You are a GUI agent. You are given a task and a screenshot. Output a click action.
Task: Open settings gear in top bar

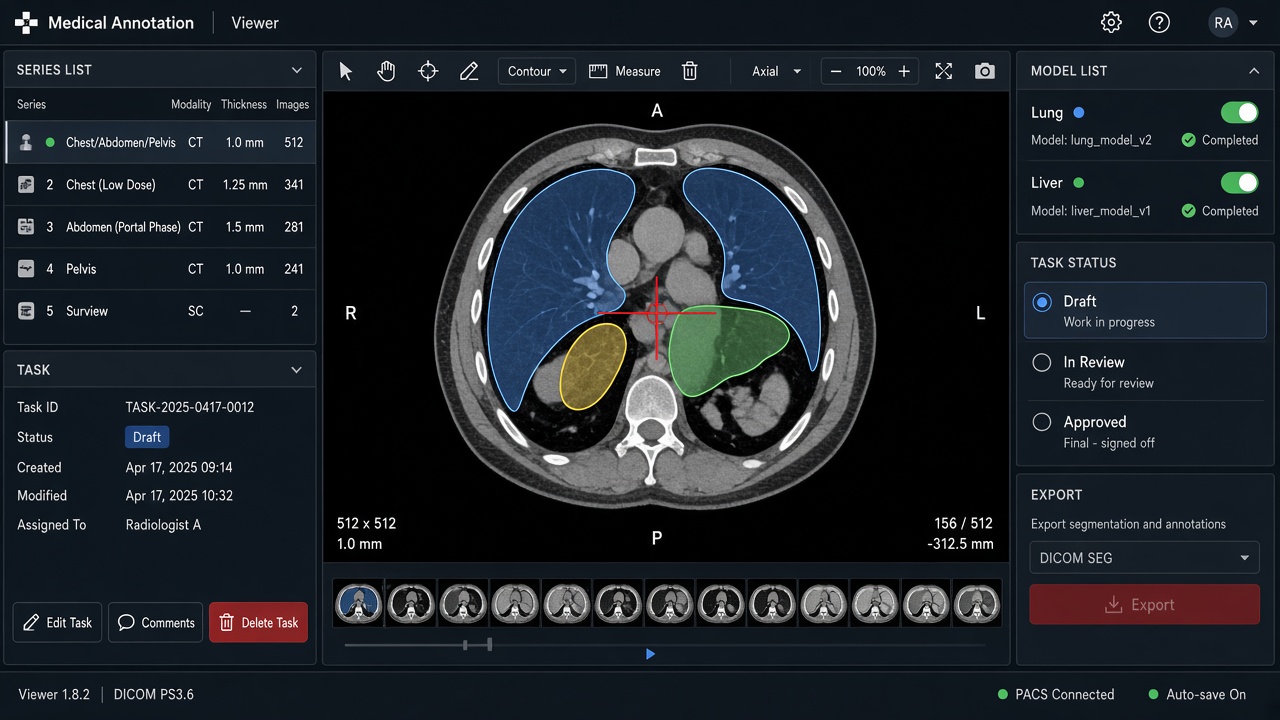[x=1111, y=22]
